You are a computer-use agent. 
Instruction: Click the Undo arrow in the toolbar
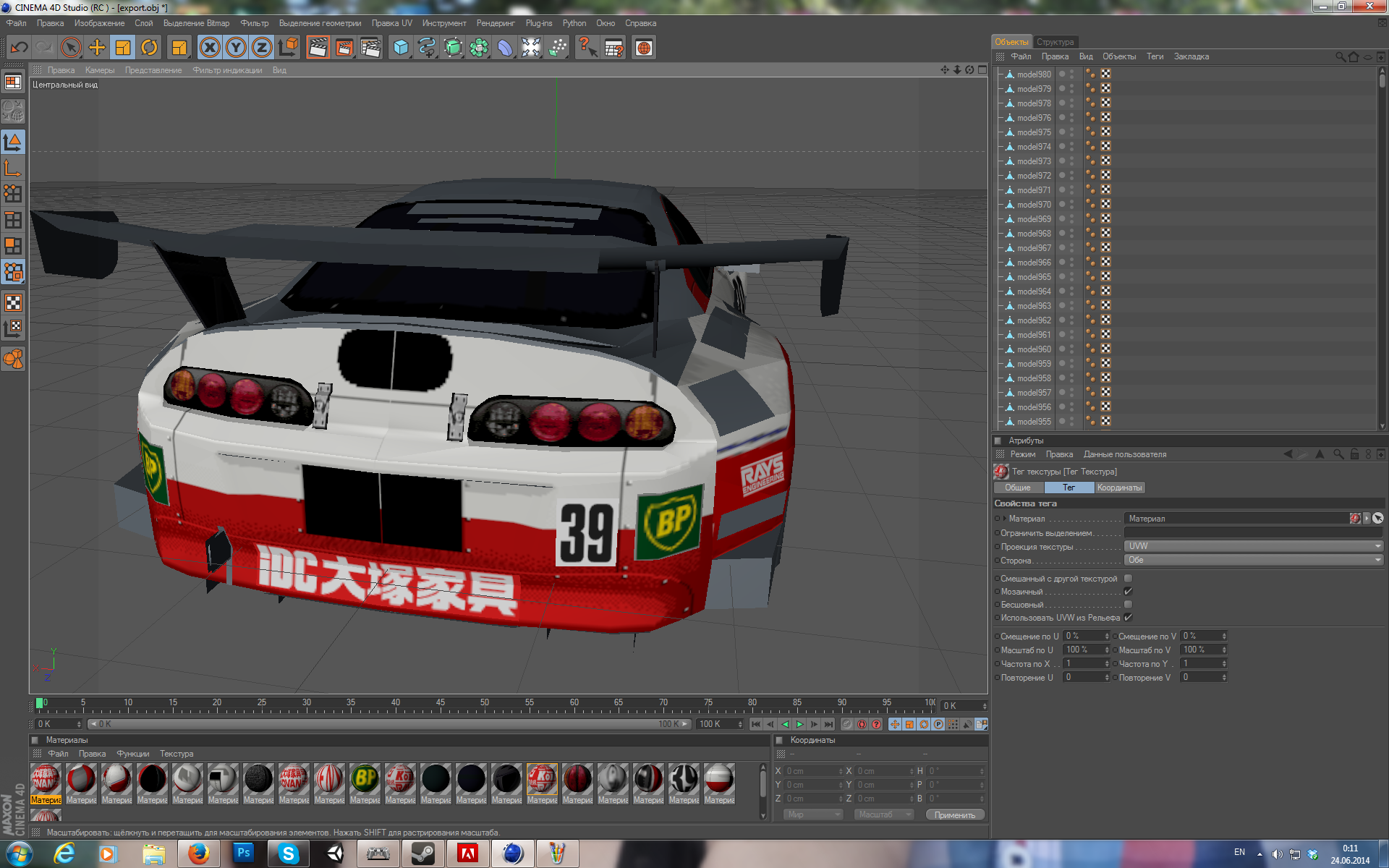(x=20, y=48)
